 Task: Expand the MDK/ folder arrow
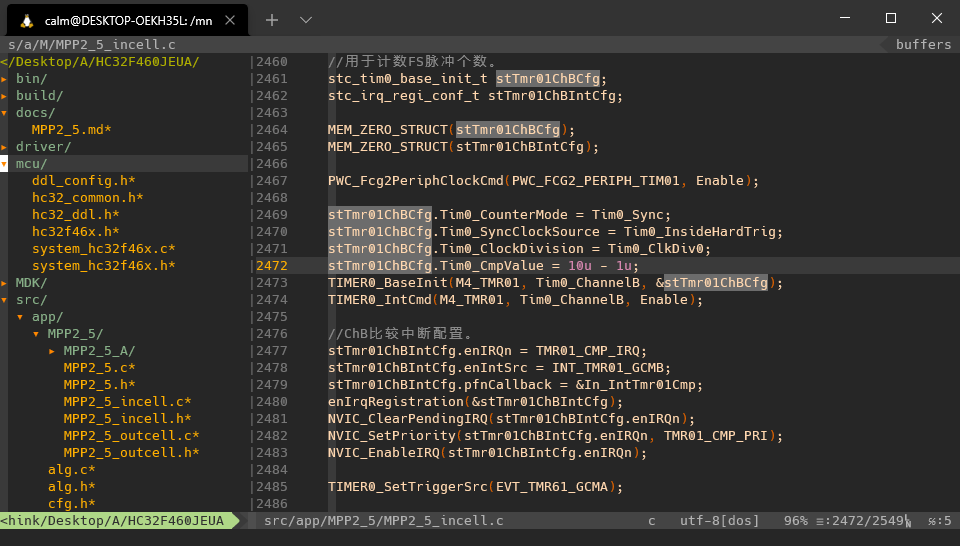[4, 283]
